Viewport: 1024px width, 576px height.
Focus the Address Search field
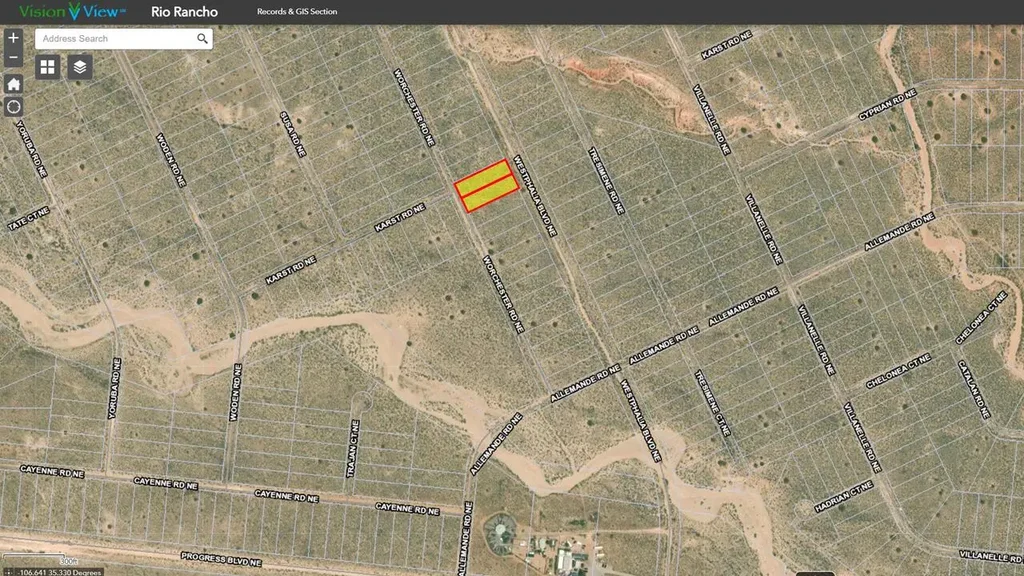point(115,39)
